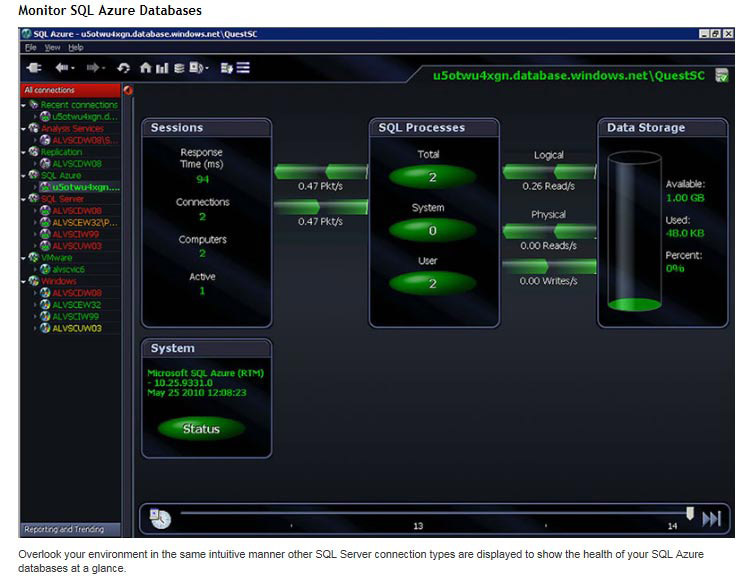The width and height of the screenshot is (753, 582).
Task: Collapse the Windows tree group
Action: [x=23, y=281]
